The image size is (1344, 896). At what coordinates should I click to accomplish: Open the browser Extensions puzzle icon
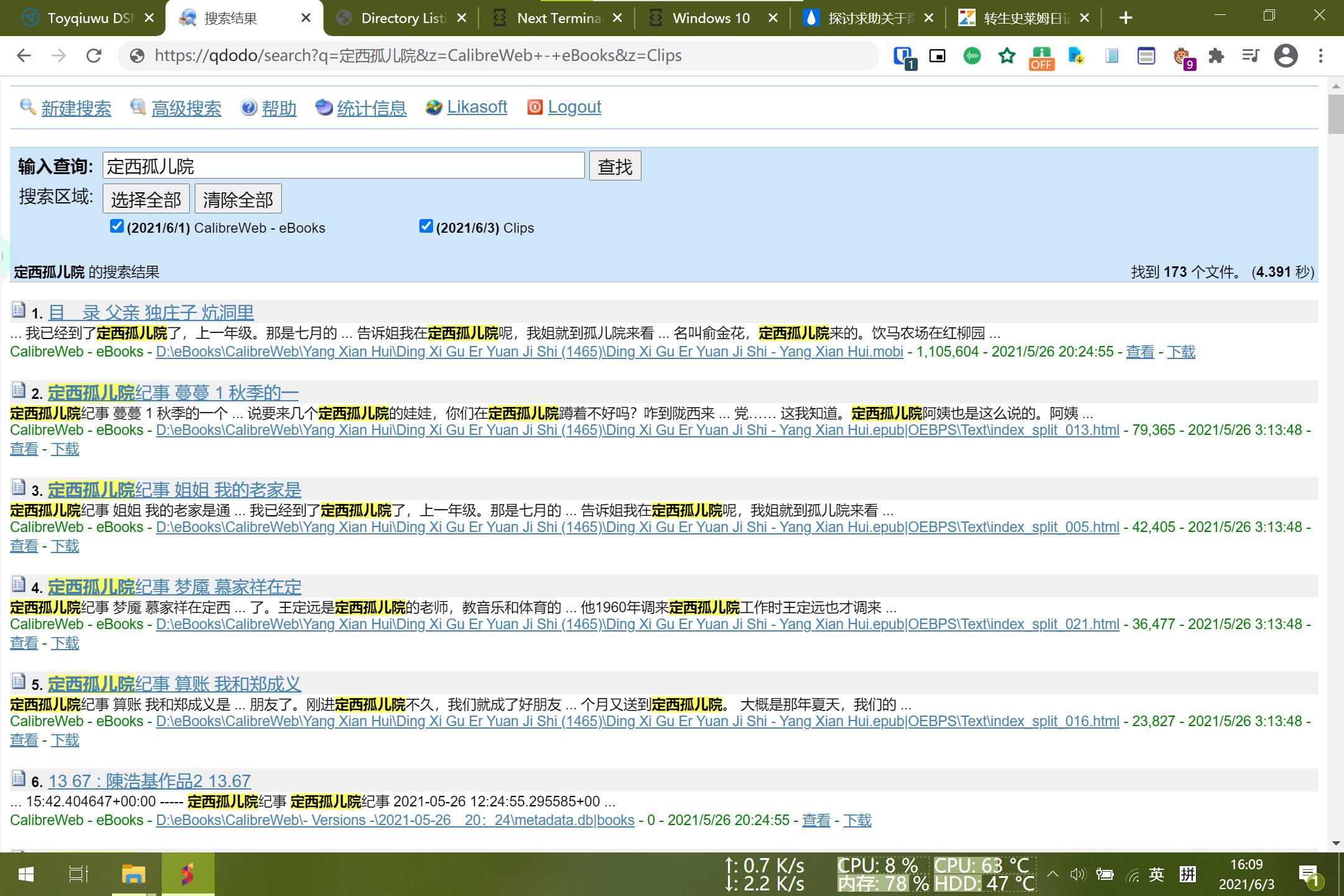click(1216, 56)
